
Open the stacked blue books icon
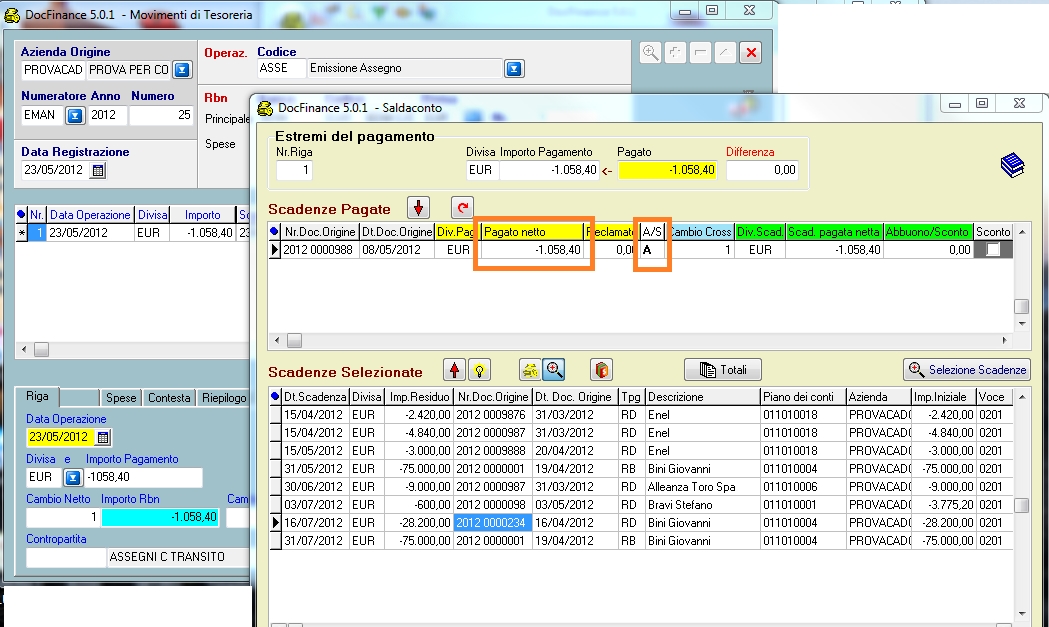pos(1012,165)
